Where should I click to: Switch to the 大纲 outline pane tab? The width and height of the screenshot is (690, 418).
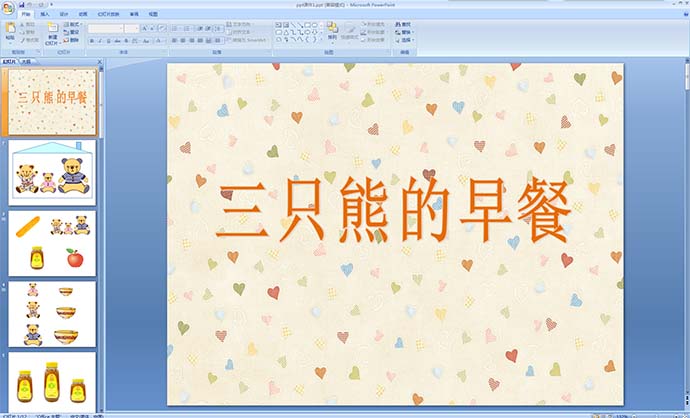pyautogui.click(x=26, y=62)
